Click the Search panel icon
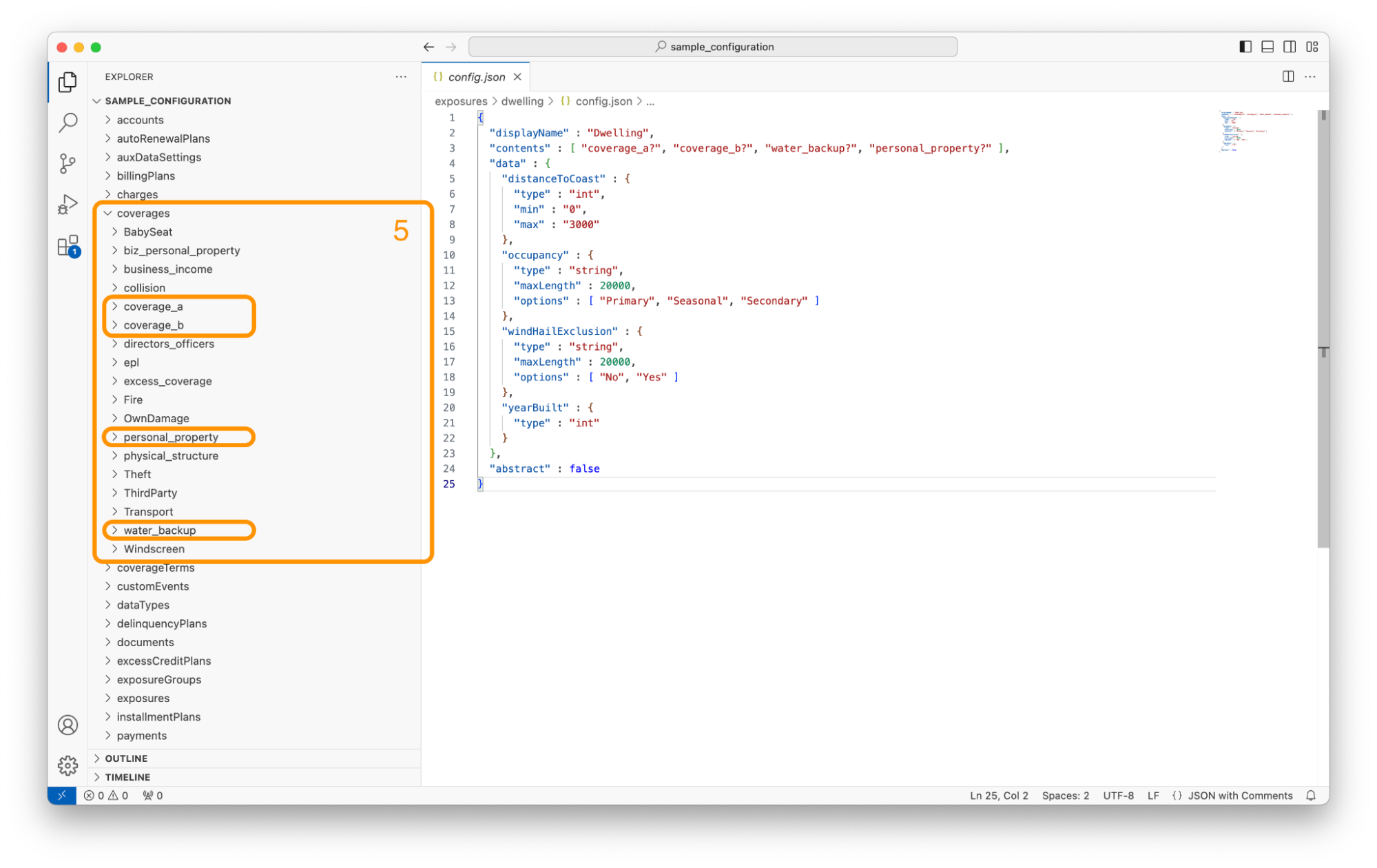 tap(68, 120)
